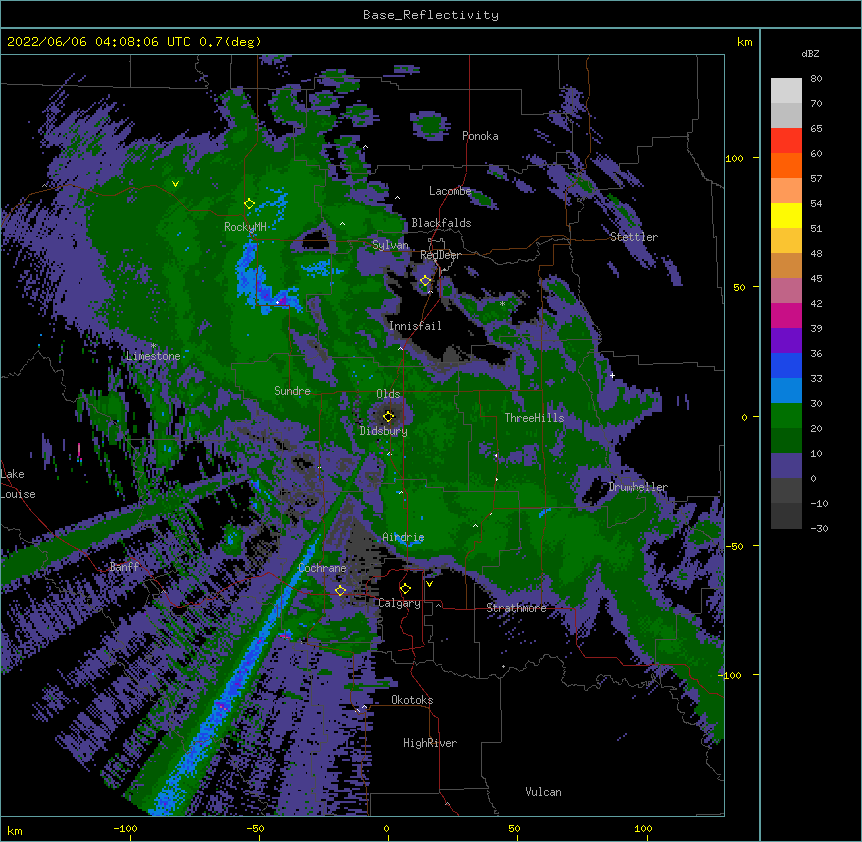Viewport: 862px width, 842px height.
Task: Click the RedDeer city label
Action: click(440, 255)
